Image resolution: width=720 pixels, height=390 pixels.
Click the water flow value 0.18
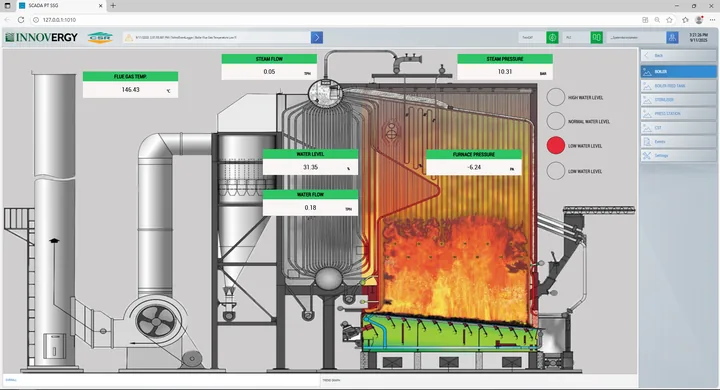(310, 208)
